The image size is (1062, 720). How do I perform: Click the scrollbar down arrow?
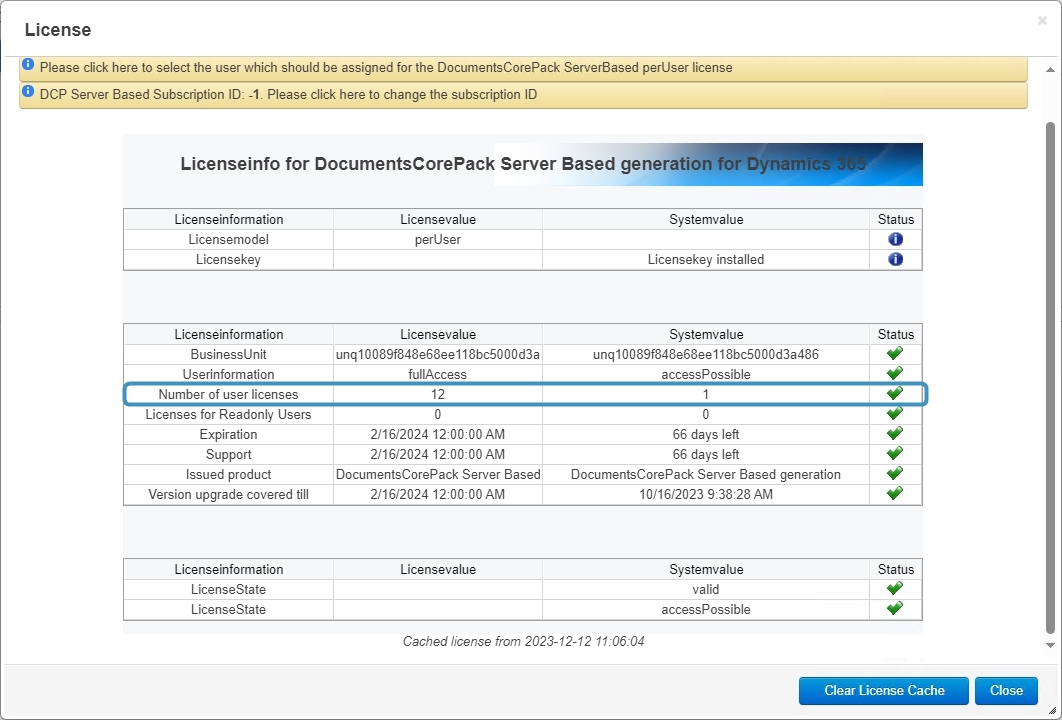tap(1050, 645)
